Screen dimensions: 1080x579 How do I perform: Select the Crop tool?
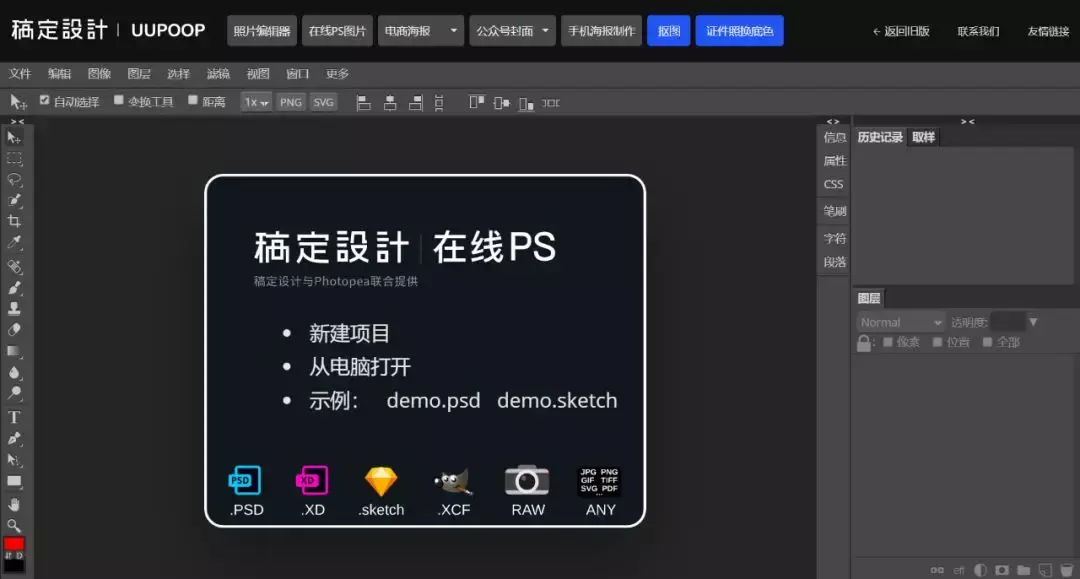(x=14, y=221)
